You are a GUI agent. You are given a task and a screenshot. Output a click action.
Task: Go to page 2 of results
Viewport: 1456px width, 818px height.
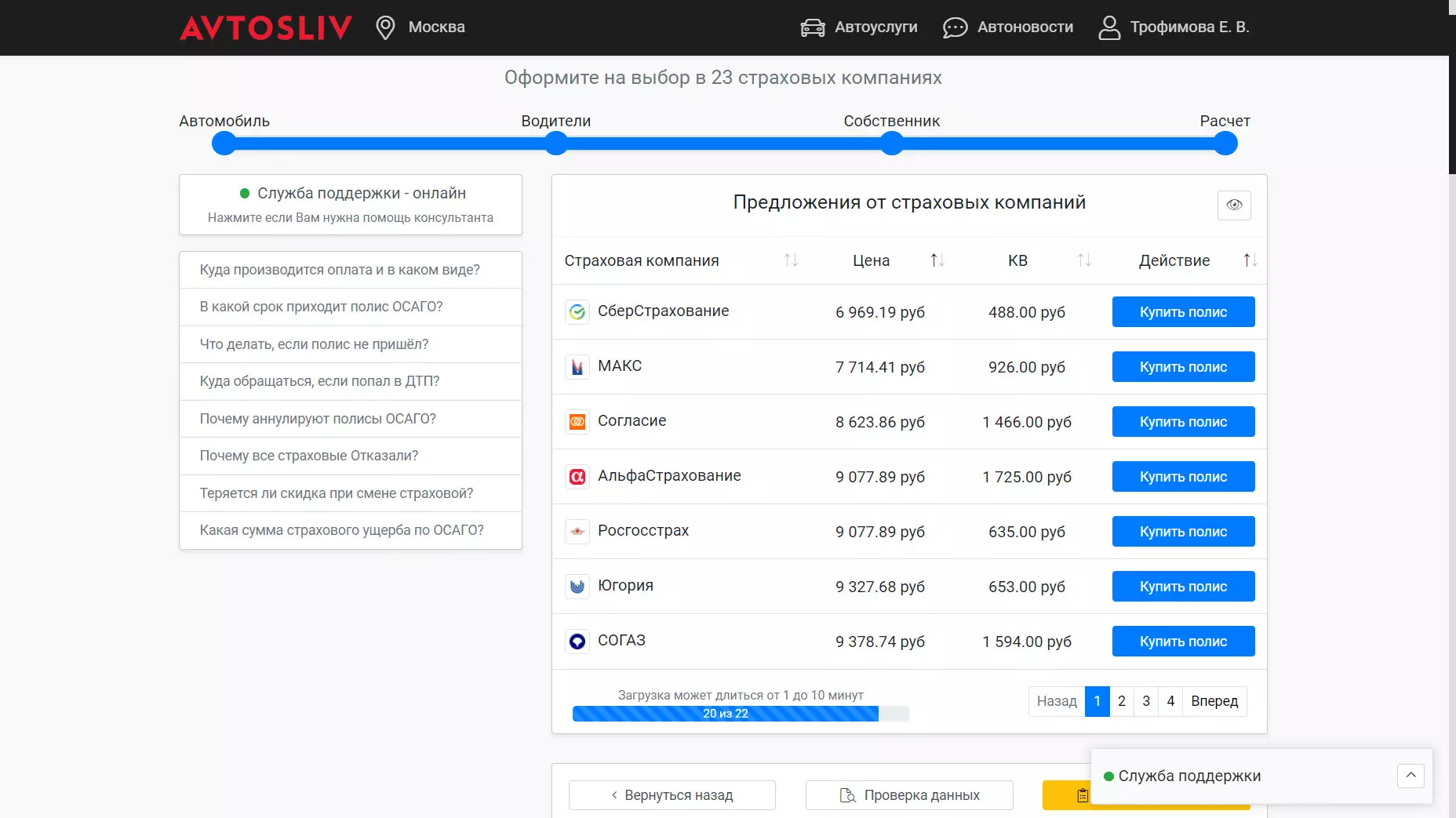click(x=1122, y=701)
